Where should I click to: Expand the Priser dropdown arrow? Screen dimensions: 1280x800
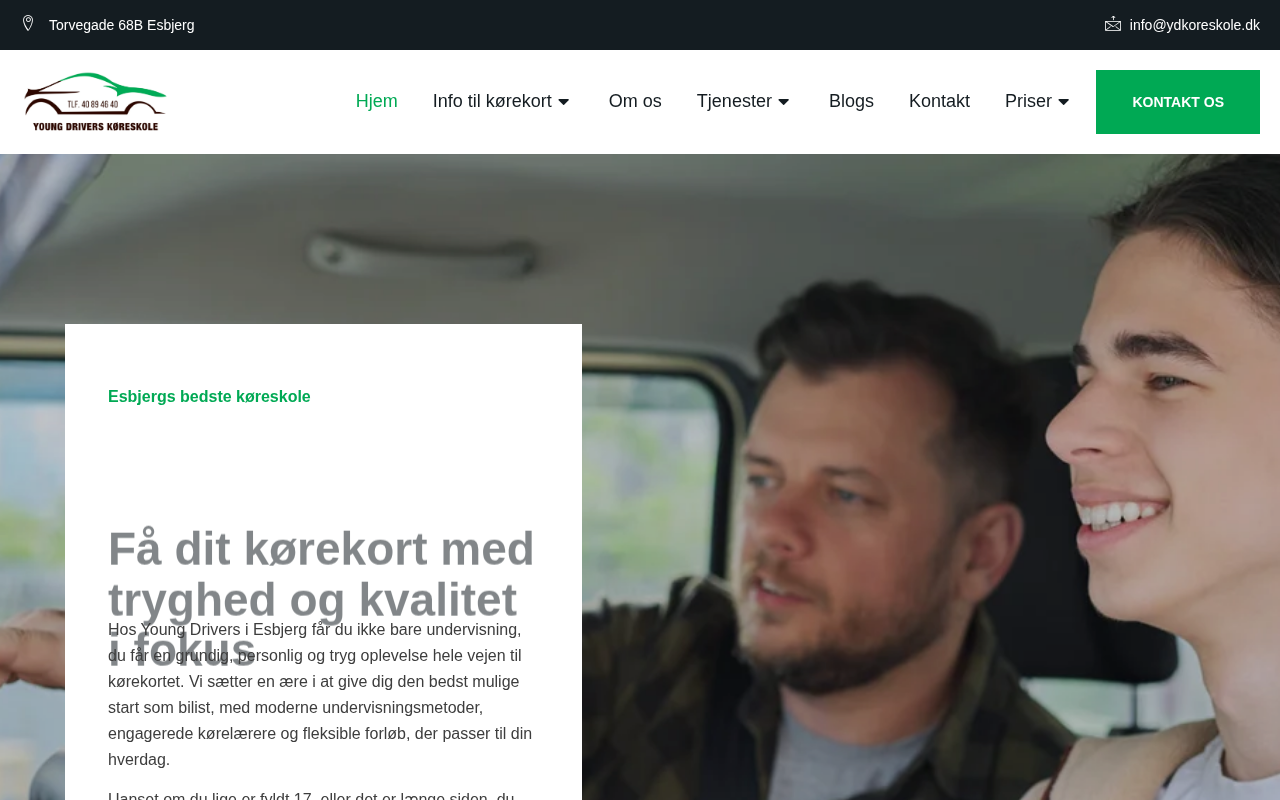(x=1063, y=102)
